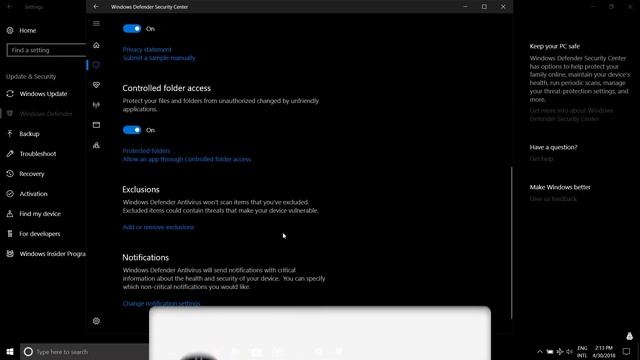Switch off the topmost On toggle
The height and width of the screenshot is (360, 640).
pos(132,29)
